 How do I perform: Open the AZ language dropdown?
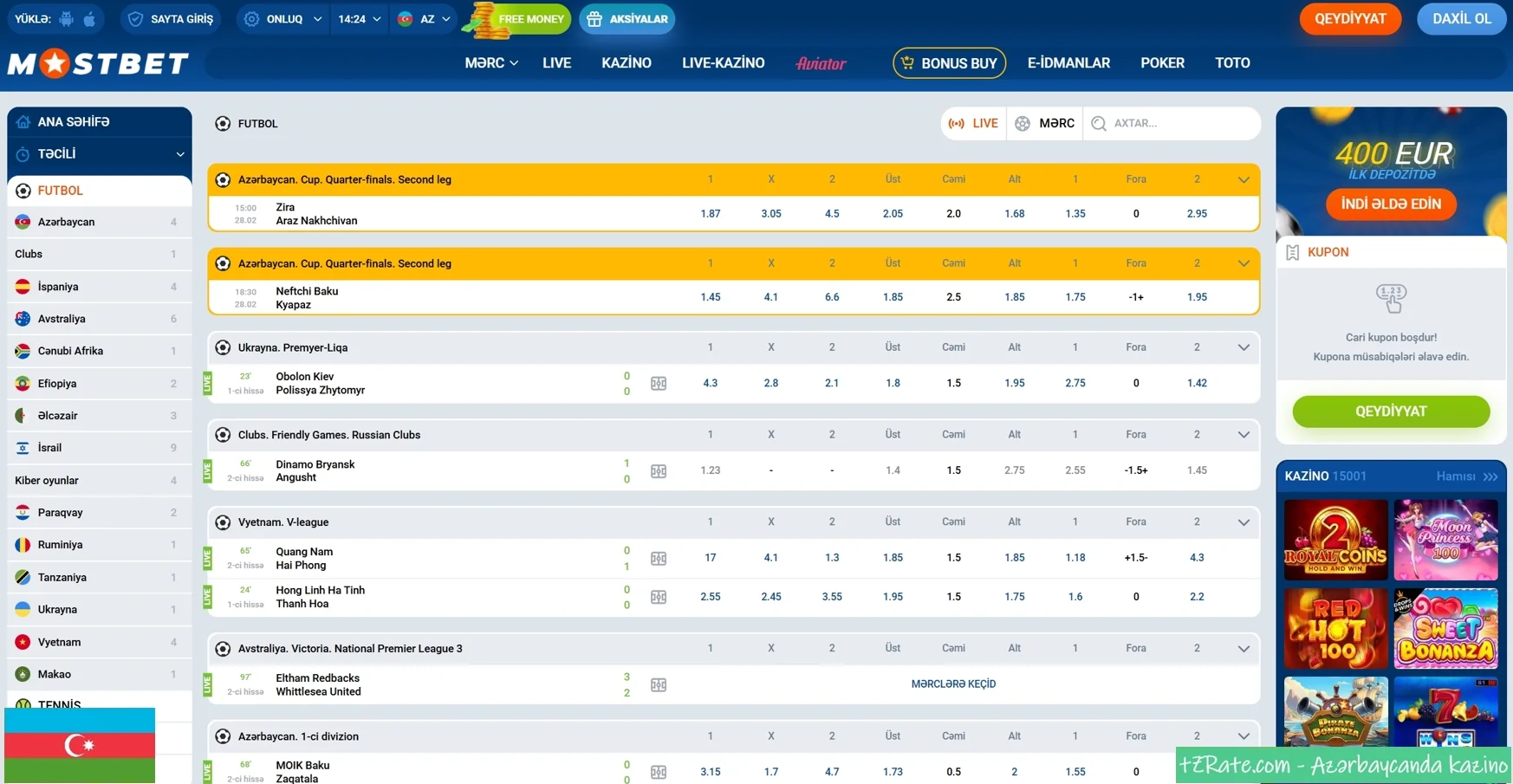click(x=424, y=18)
